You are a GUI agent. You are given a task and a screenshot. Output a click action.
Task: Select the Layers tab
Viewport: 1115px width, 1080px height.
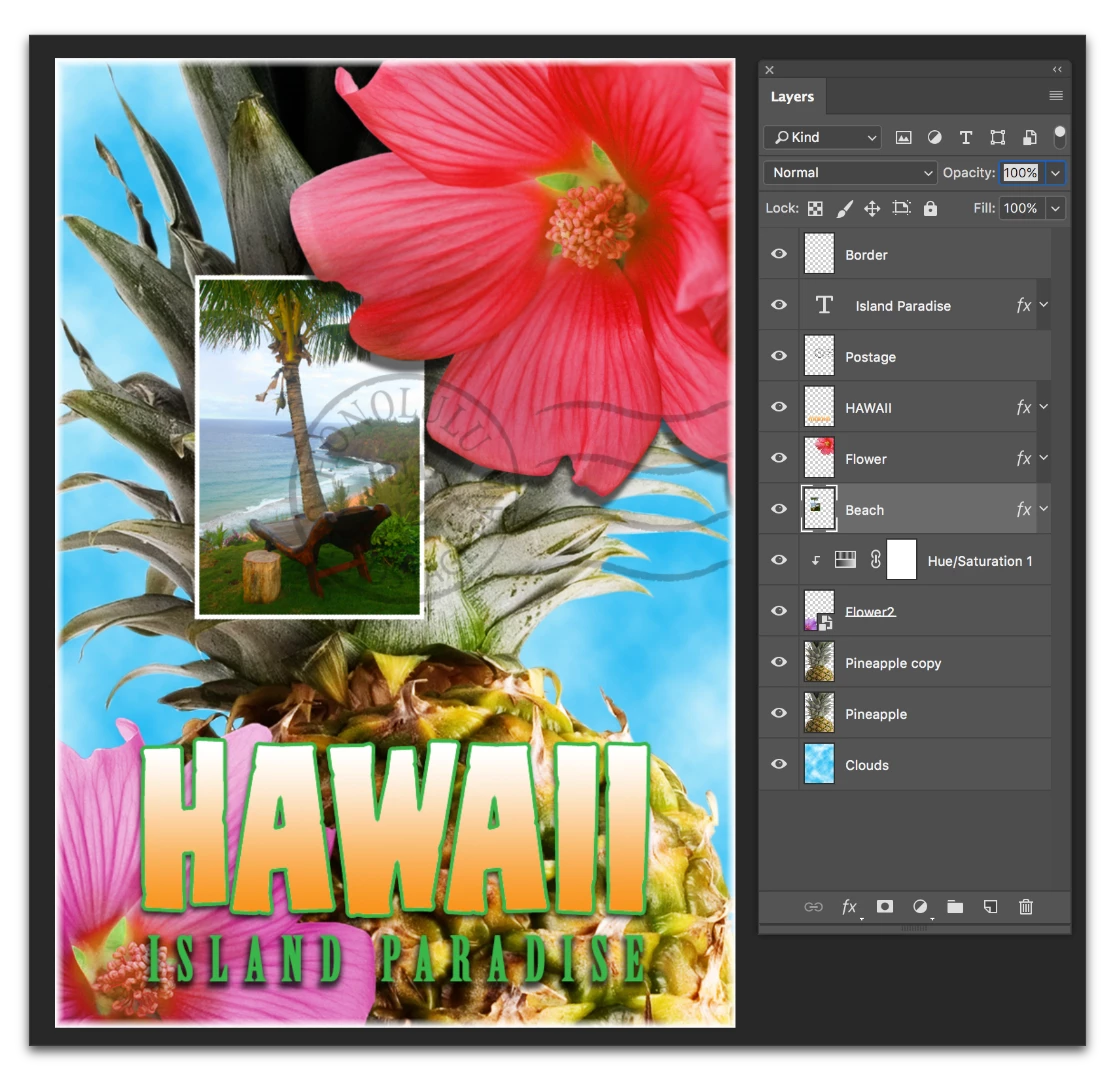click(x=792, y=97)
